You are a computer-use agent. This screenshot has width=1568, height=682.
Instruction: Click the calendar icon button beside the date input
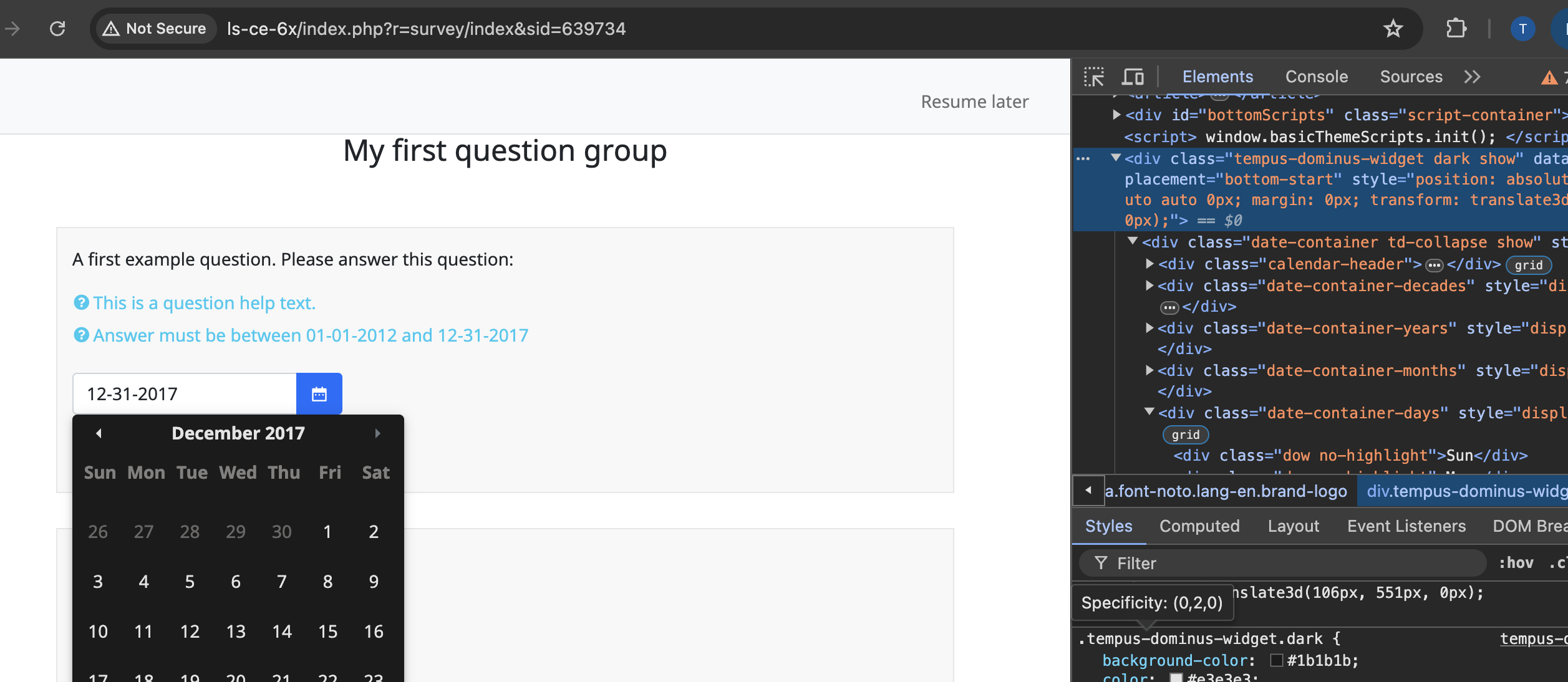point(319,394)
